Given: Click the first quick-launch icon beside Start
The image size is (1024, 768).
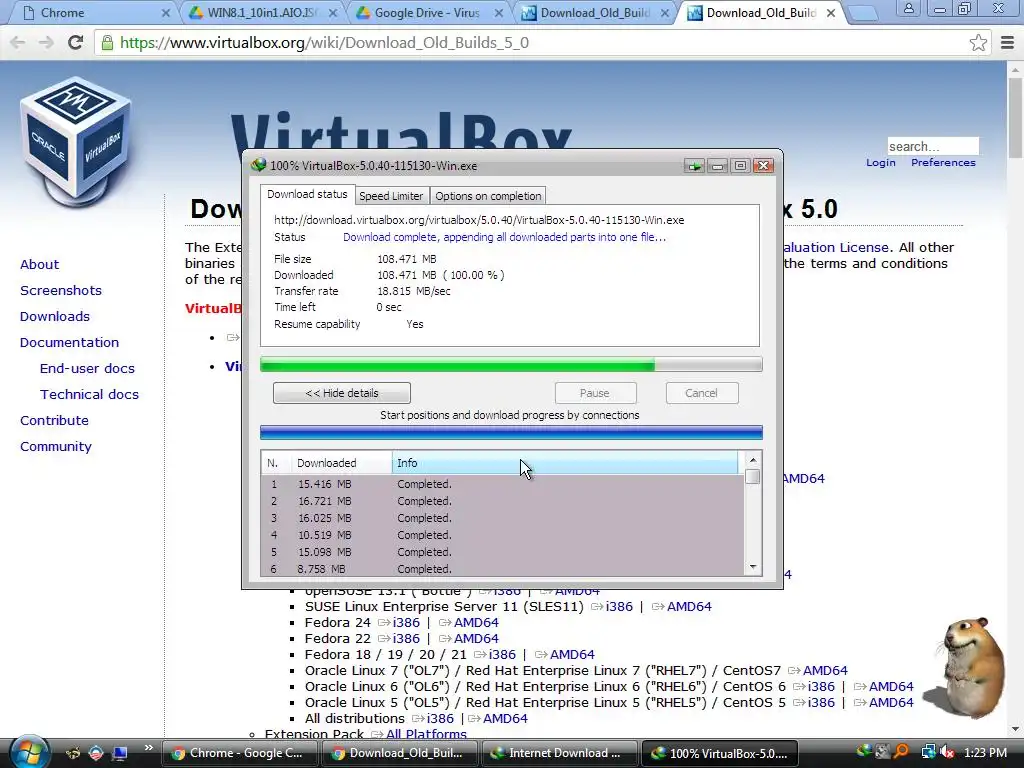Looking at the screenshot, I should click(x=74, y=753).
